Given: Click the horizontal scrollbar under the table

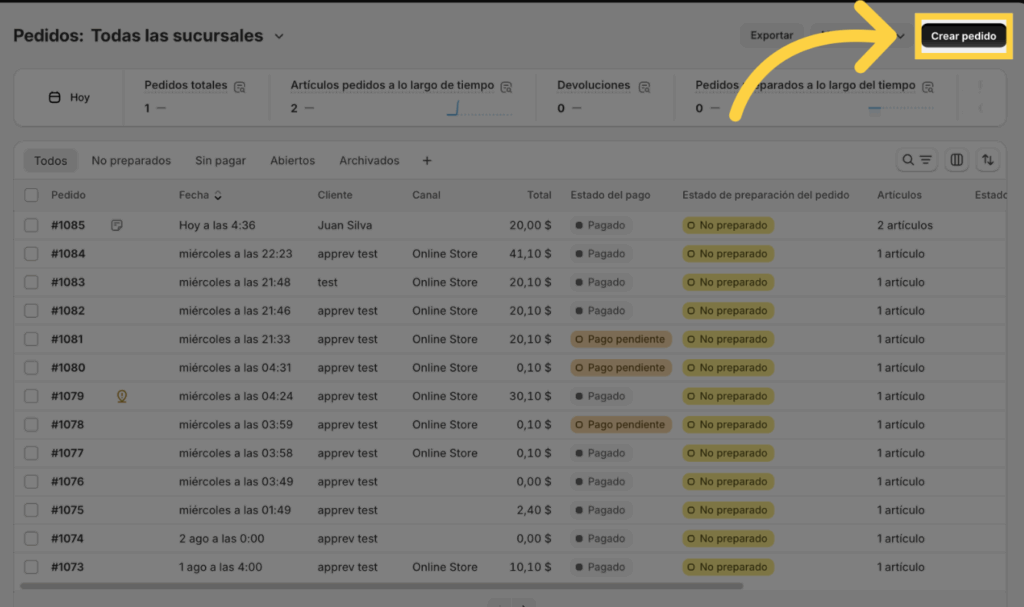Looking at the screenshot, I should [380, 586].
